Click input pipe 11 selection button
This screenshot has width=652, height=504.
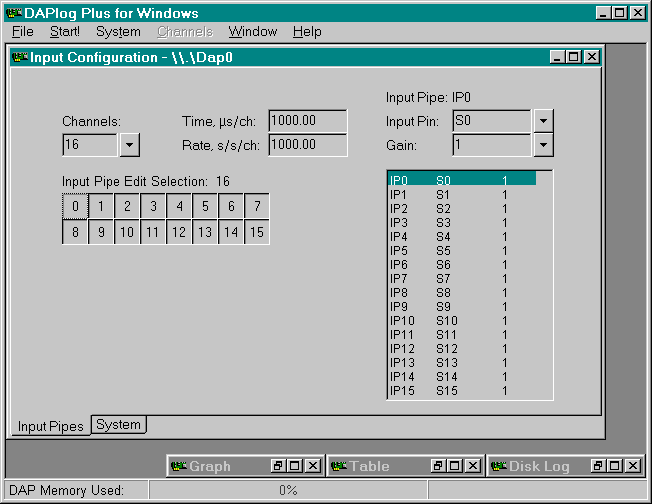coord(153,232)
